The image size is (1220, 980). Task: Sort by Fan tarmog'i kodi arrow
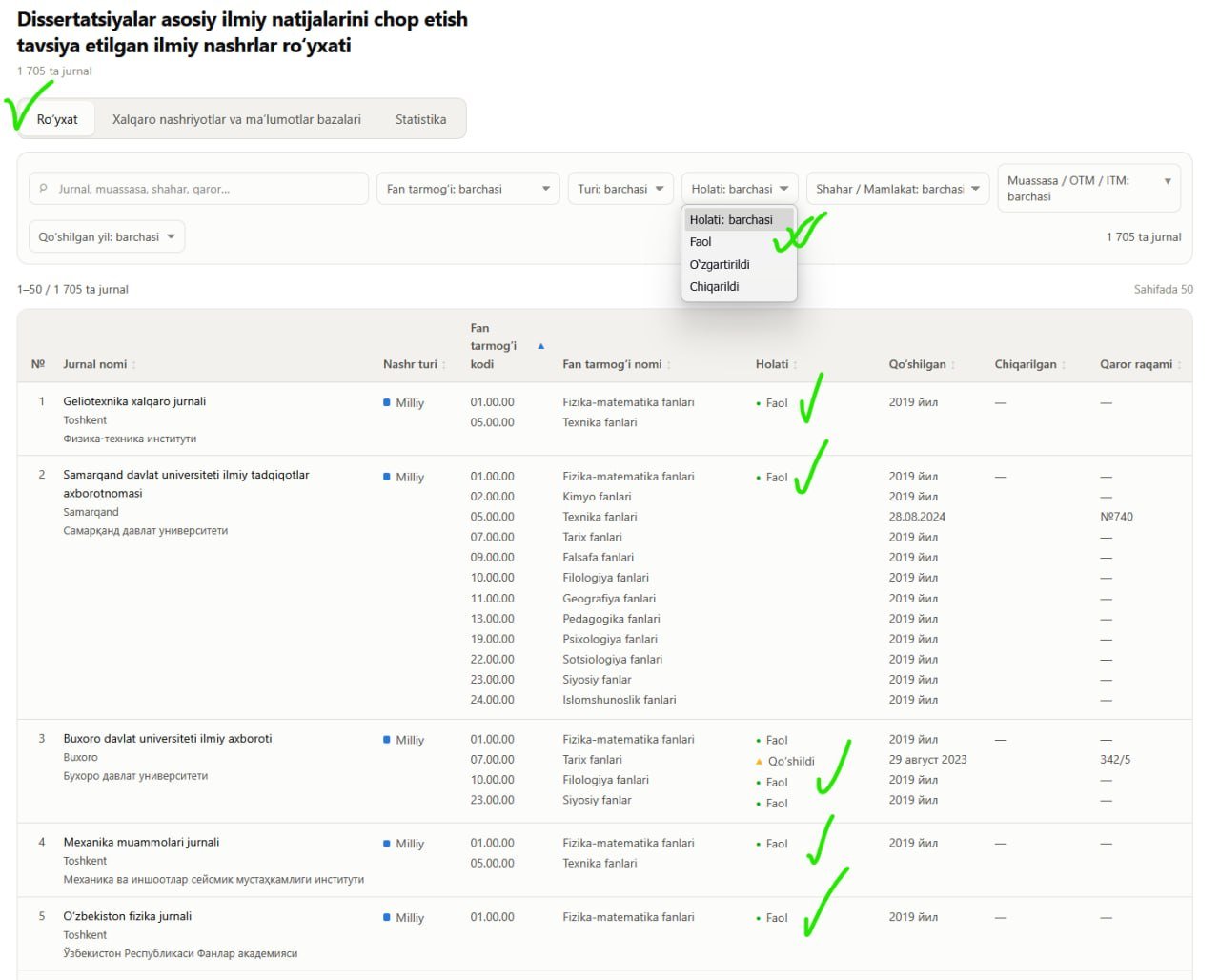pos(540,346)
